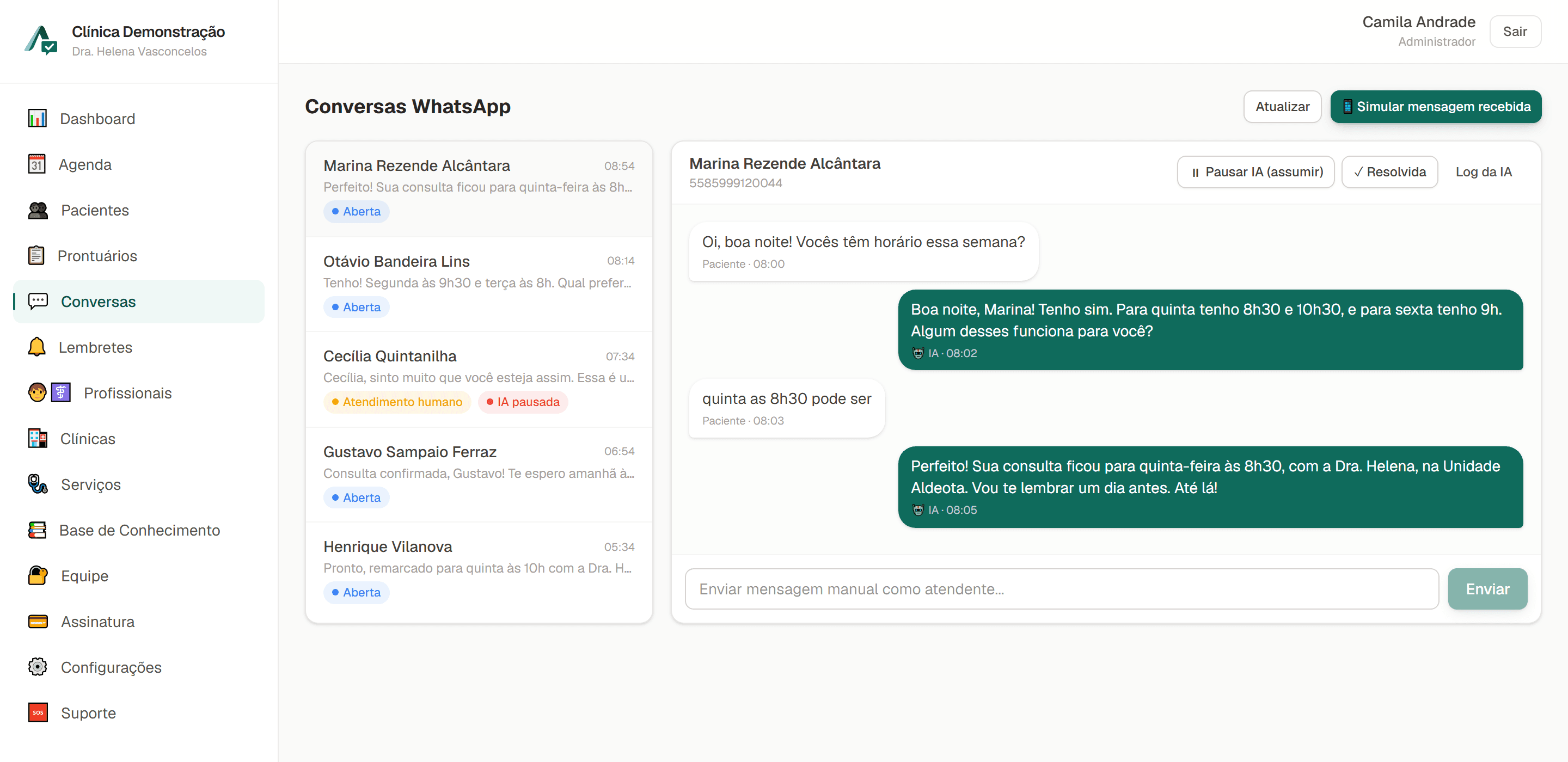Click the Clínicas hospital building icon
Image resolution: width=1568 pixels, height=762 pixels.
37,438
